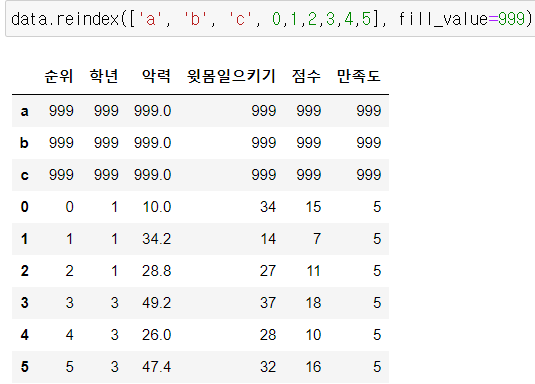Click bold row index label 4

coord(24,335)
